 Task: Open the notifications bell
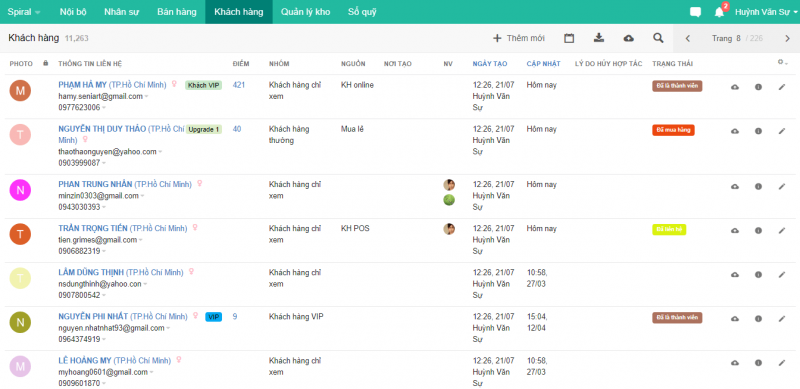[719, 12]
